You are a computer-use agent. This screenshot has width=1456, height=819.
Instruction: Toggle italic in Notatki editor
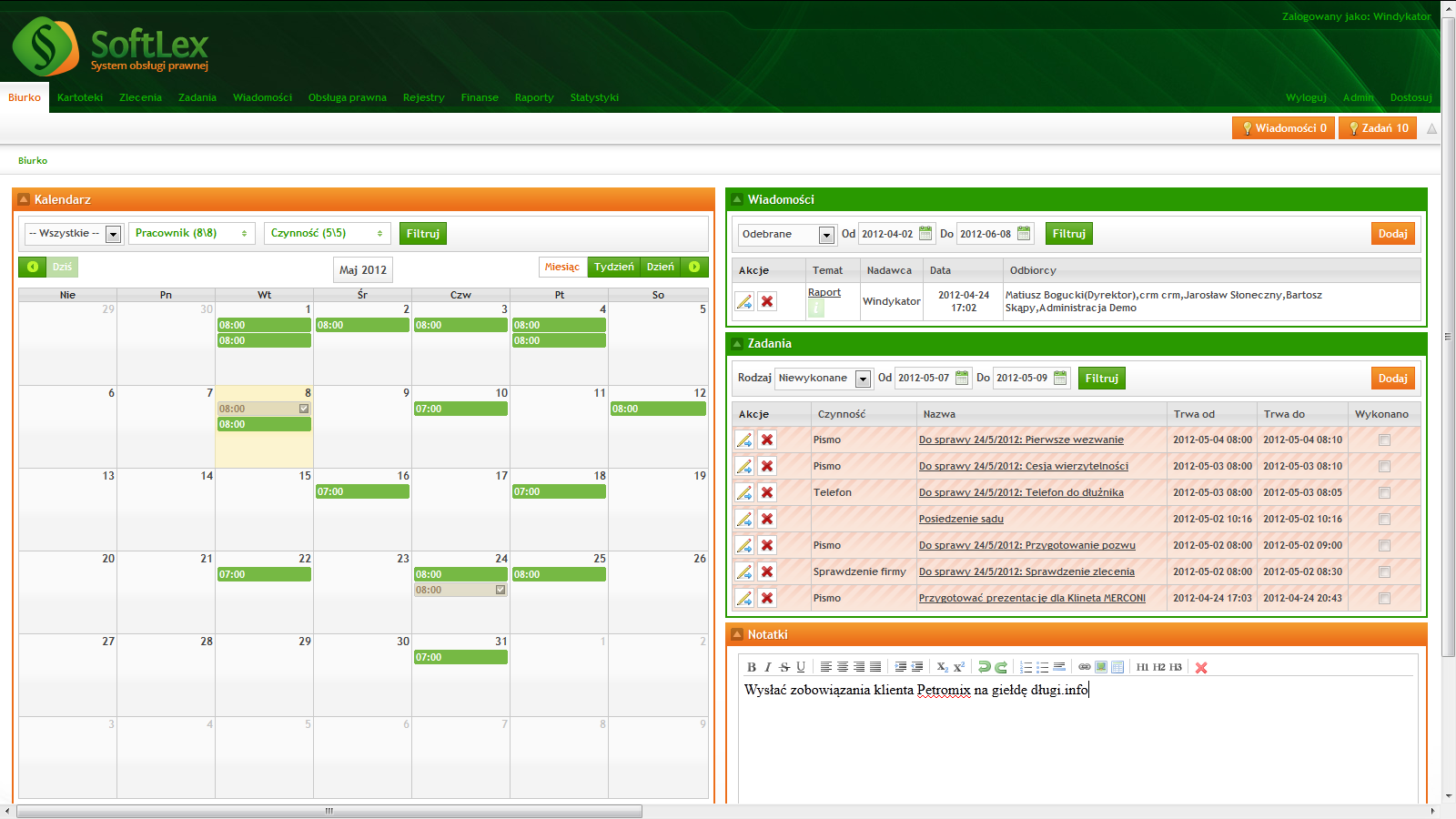(x=768, y=667)
